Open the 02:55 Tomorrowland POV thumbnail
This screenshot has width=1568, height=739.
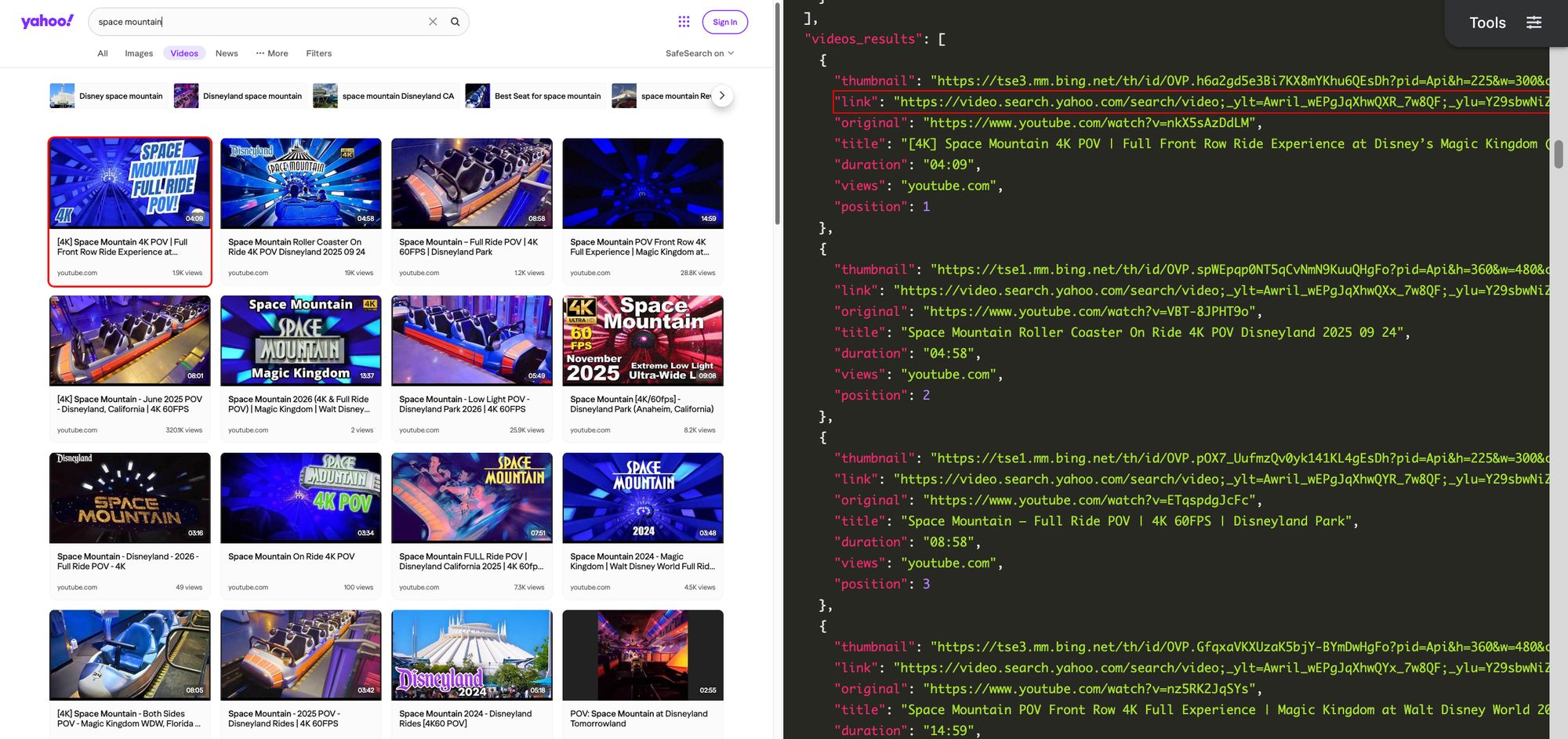tap(643, 655)
